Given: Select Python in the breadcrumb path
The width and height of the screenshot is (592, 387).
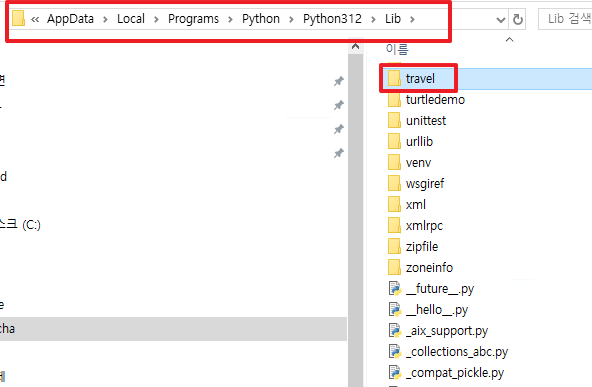Looking at the screenshot, I should (x=261, y=19).
